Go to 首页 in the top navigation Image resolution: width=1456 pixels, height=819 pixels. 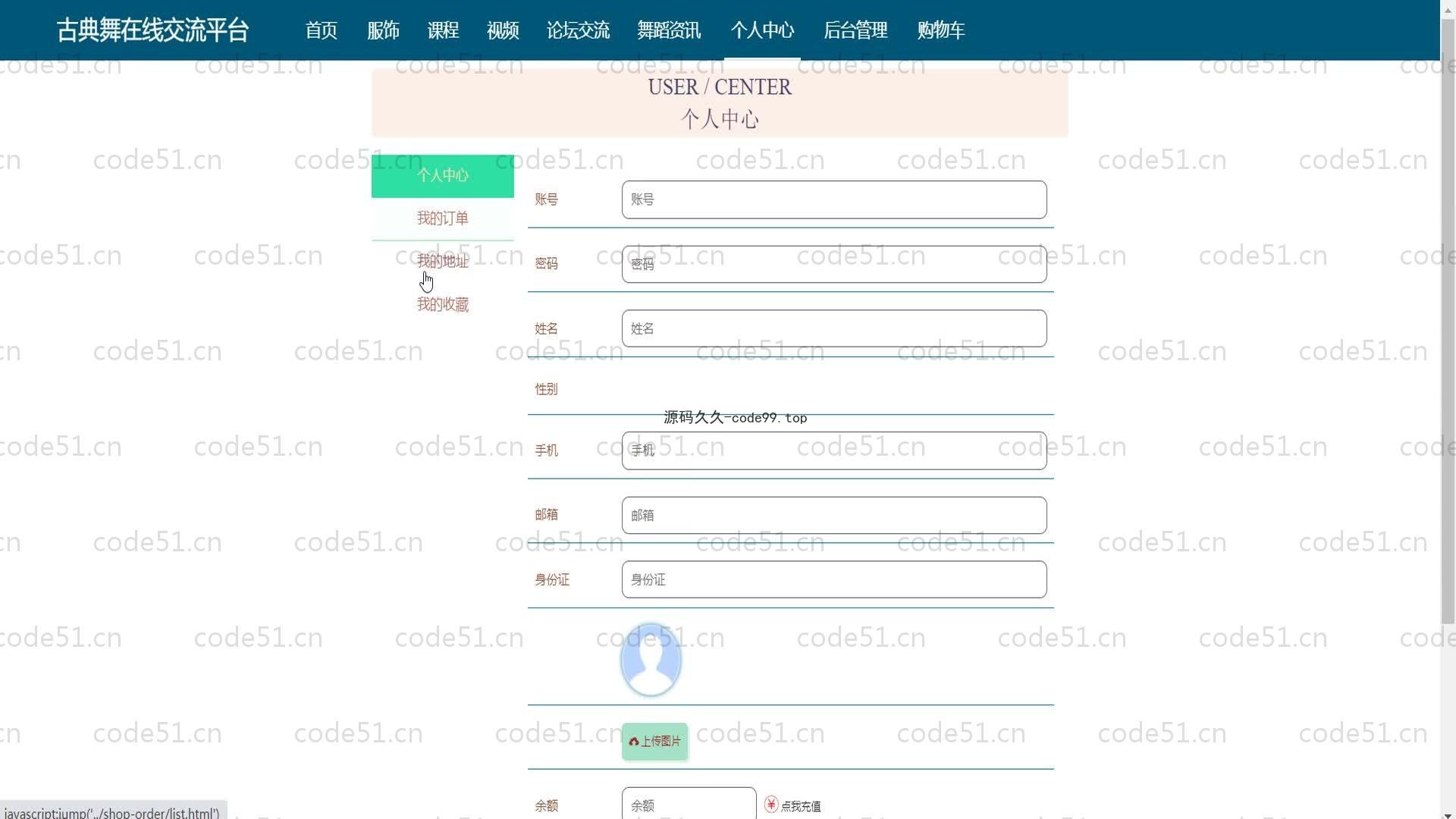point(321,30)
